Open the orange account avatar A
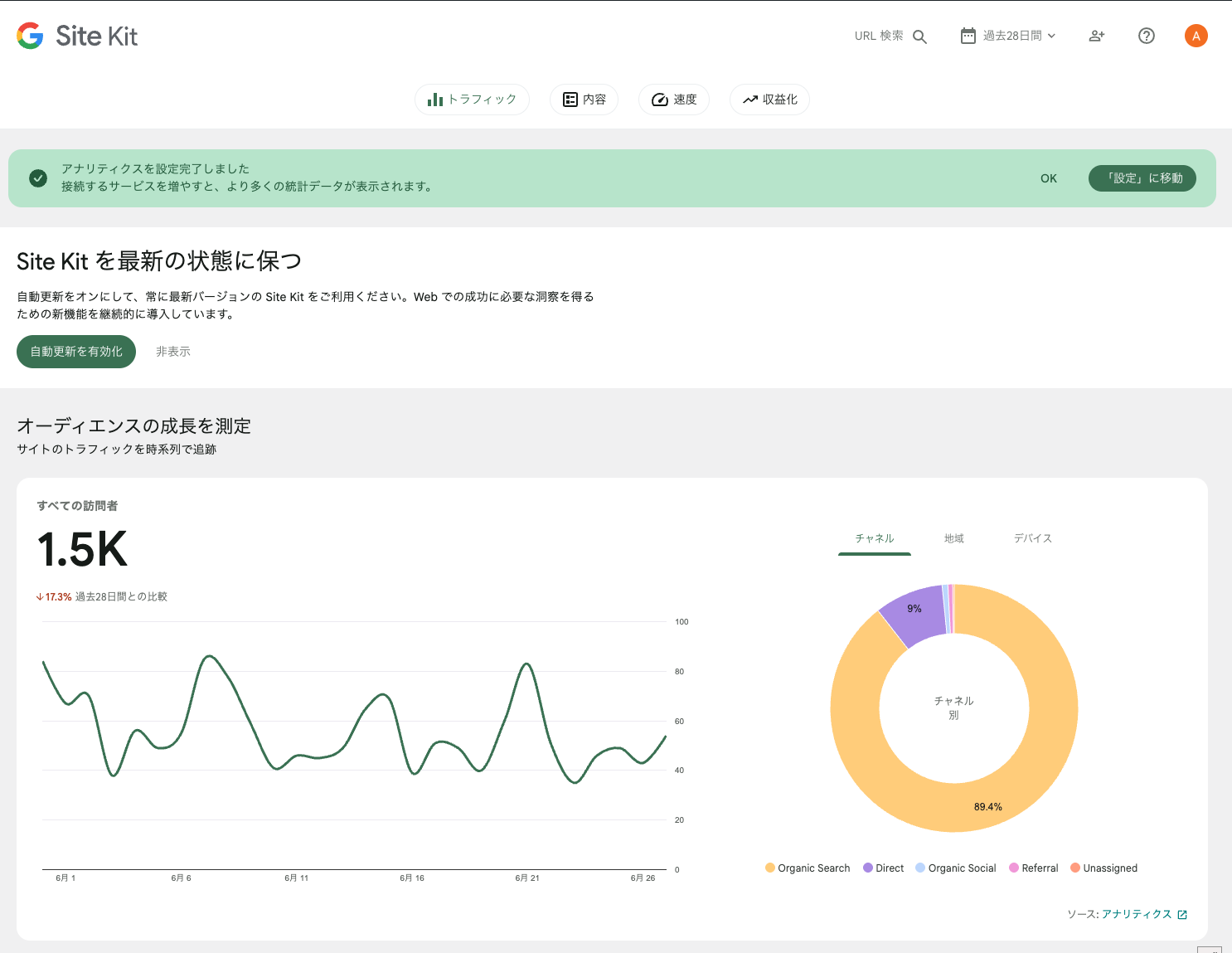This screenshot has height=953, width=1232. coord(1196,36)
